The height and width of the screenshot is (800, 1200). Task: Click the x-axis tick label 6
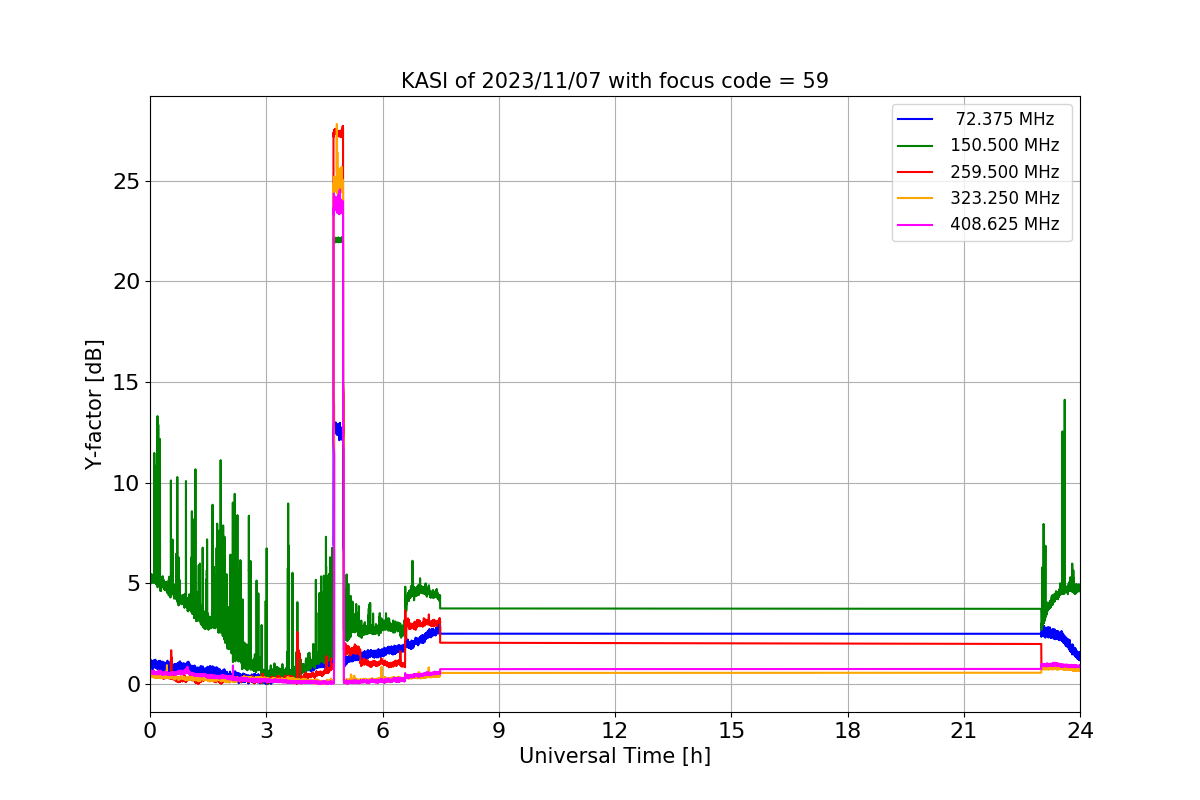382,731
